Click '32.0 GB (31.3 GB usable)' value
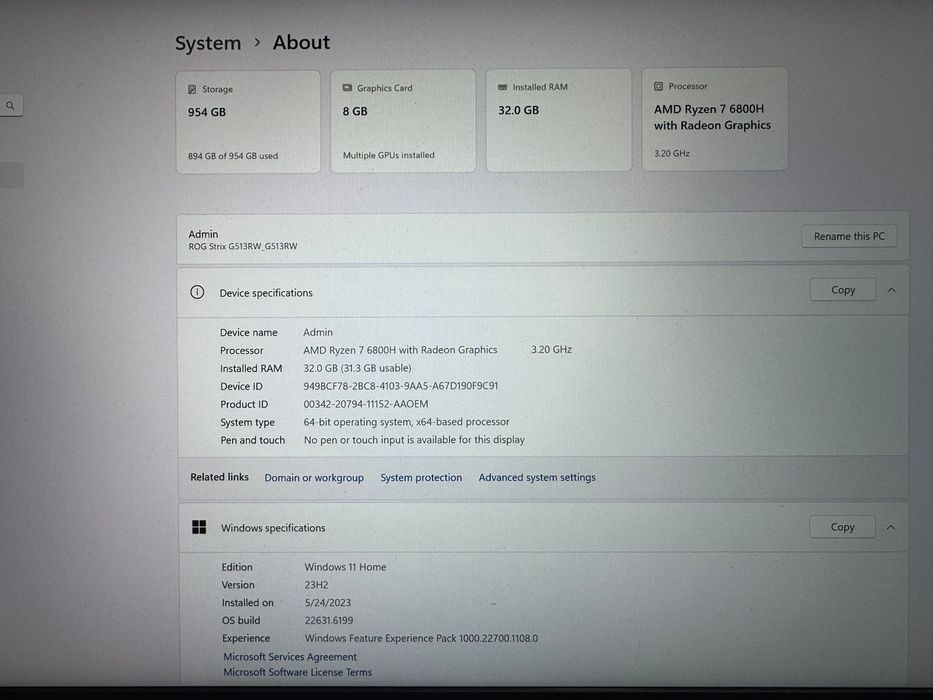 357,368
